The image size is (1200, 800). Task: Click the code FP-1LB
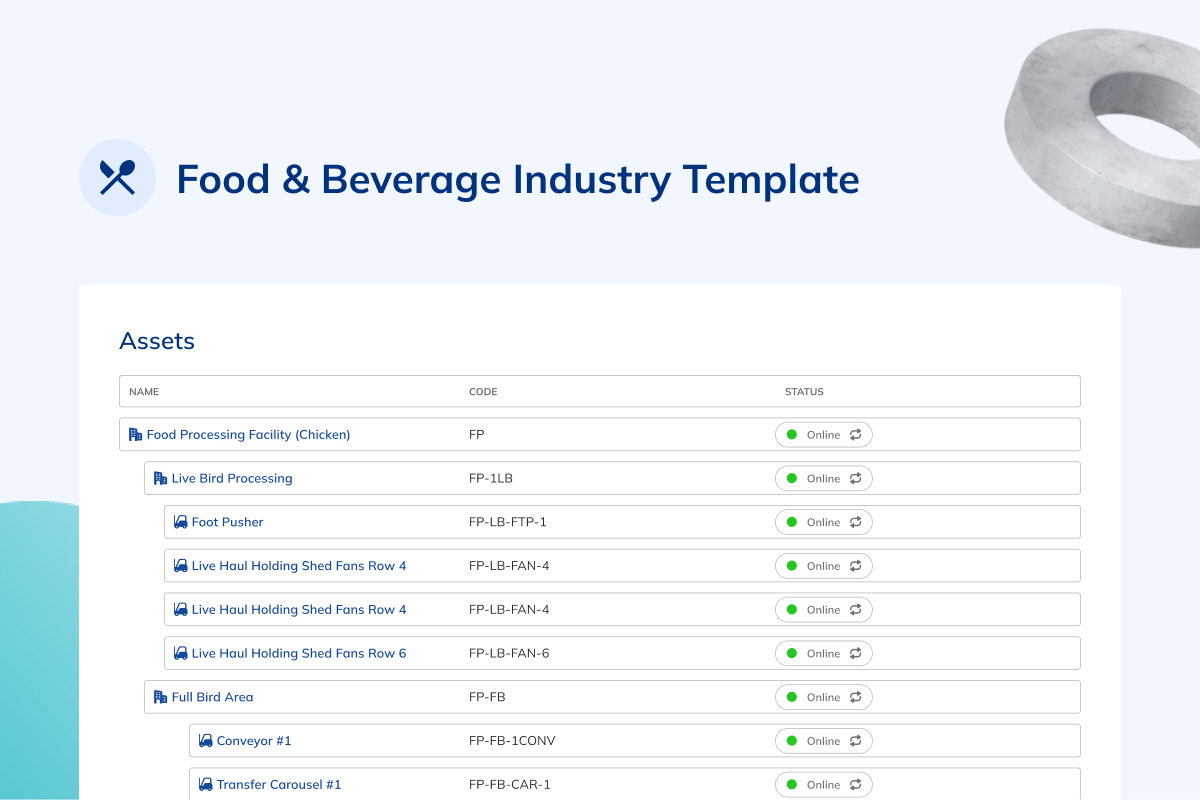491,479
